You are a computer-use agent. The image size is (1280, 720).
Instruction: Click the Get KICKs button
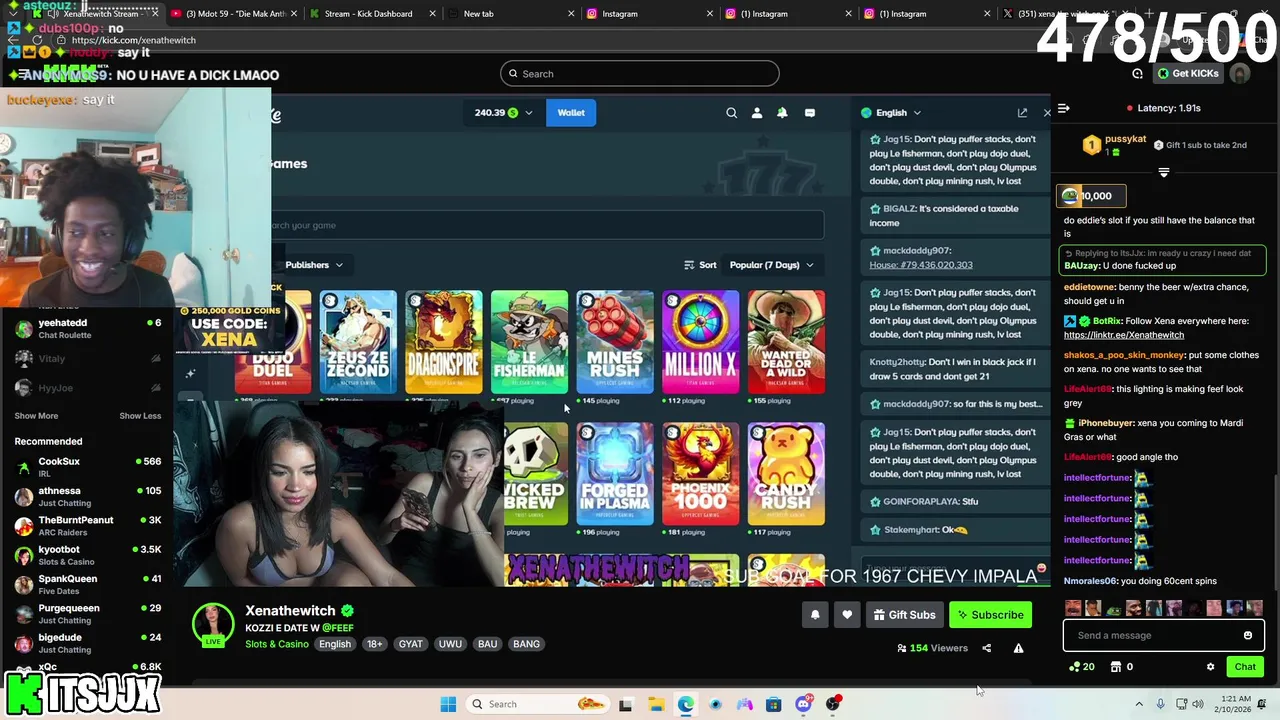[1188, 73]
